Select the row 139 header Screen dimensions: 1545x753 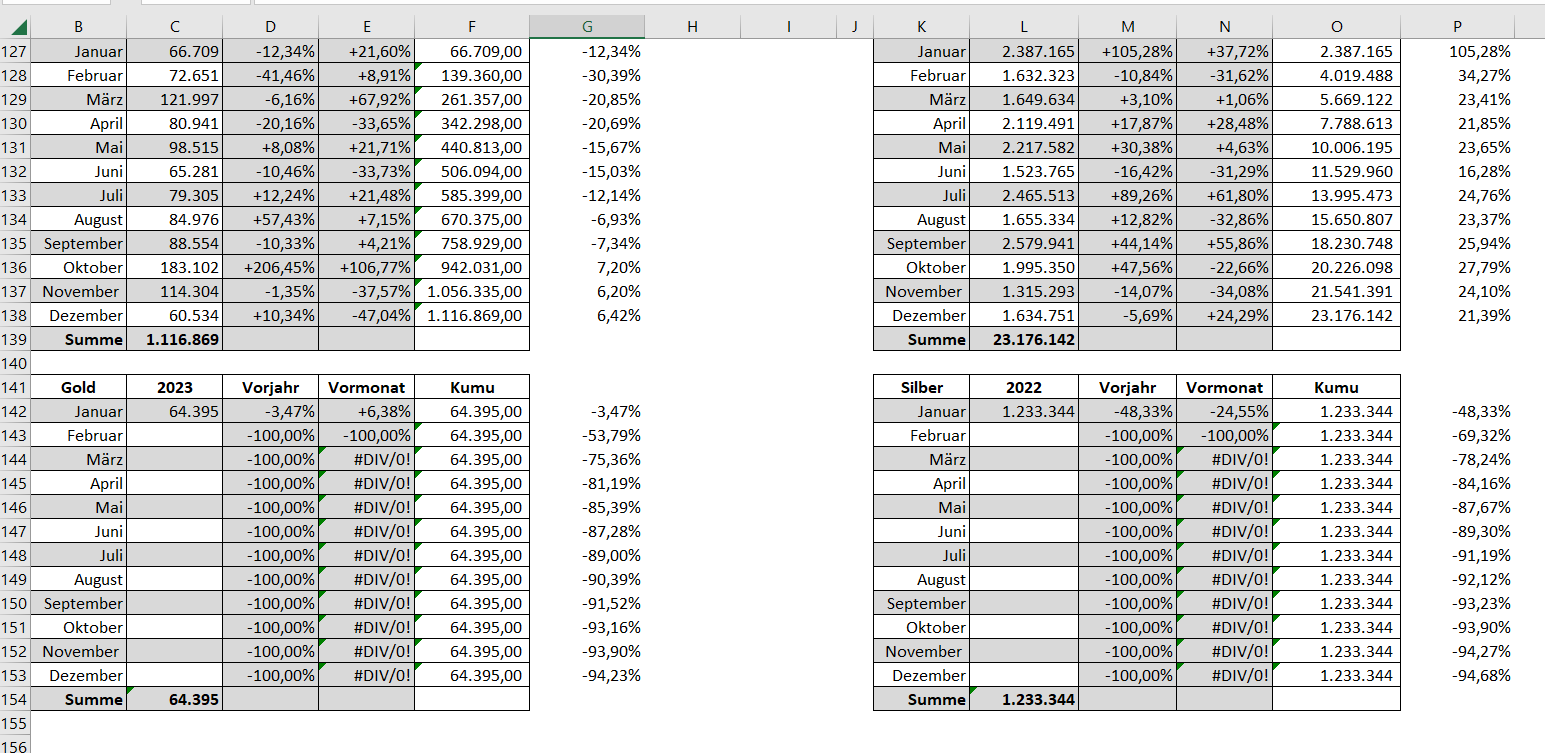tap(15, 340)
